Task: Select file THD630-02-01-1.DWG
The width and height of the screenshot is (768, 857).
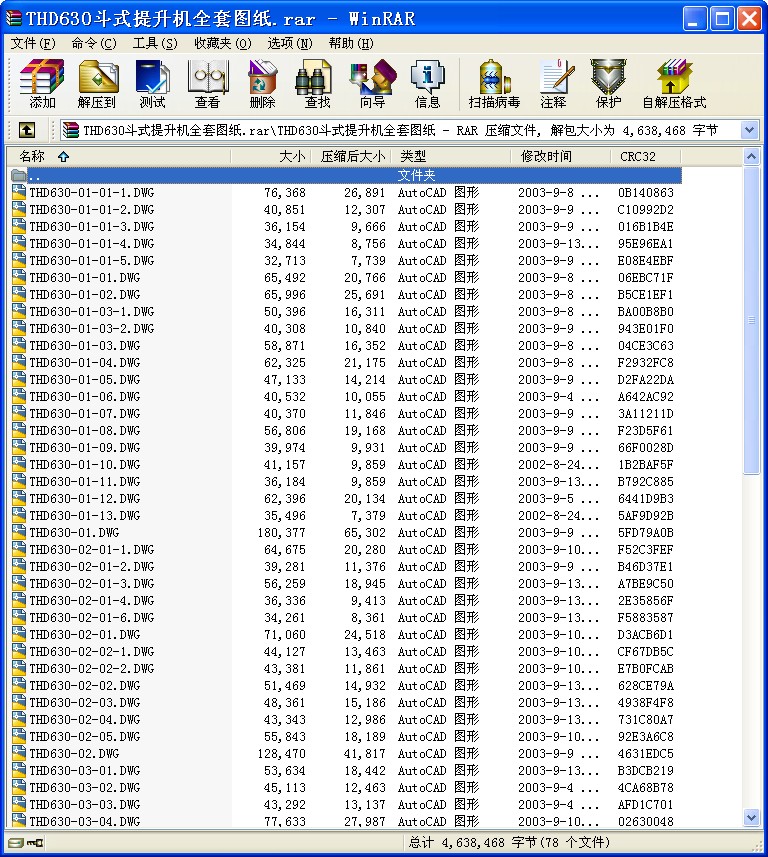Action: 92,549
